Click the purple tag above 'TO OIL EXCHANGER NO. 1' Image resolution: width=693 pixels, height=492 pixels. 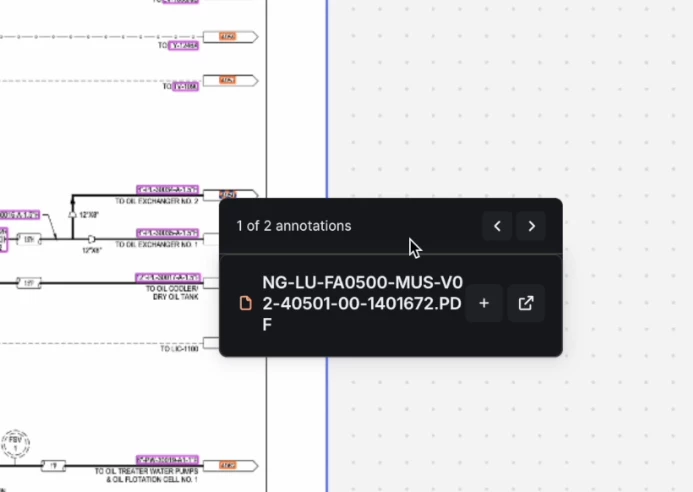(168, 233)
